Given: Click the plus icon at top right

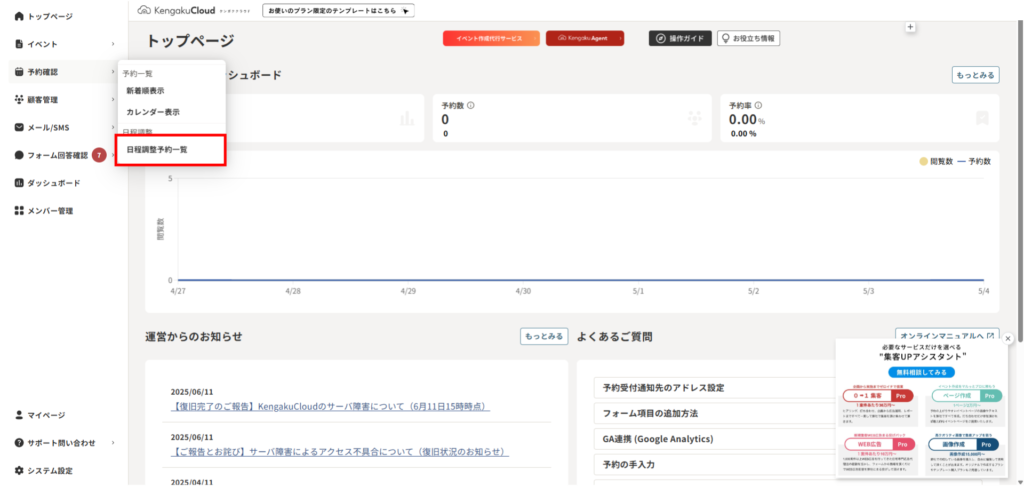Looking at the screenshot, I should (x=911, y=27).
